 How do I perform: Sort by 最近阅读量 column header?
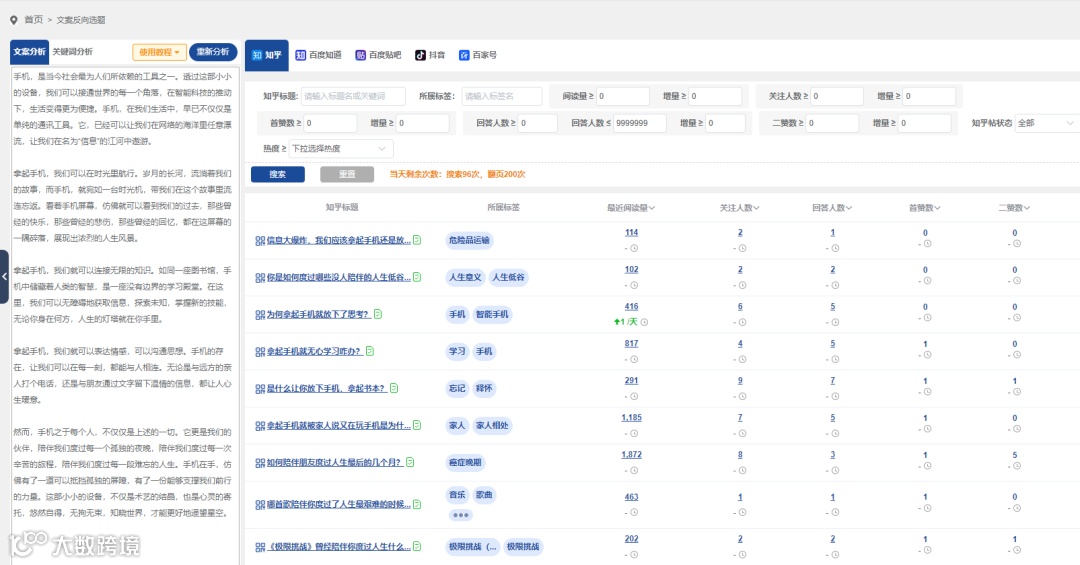(x=631, y=207)
